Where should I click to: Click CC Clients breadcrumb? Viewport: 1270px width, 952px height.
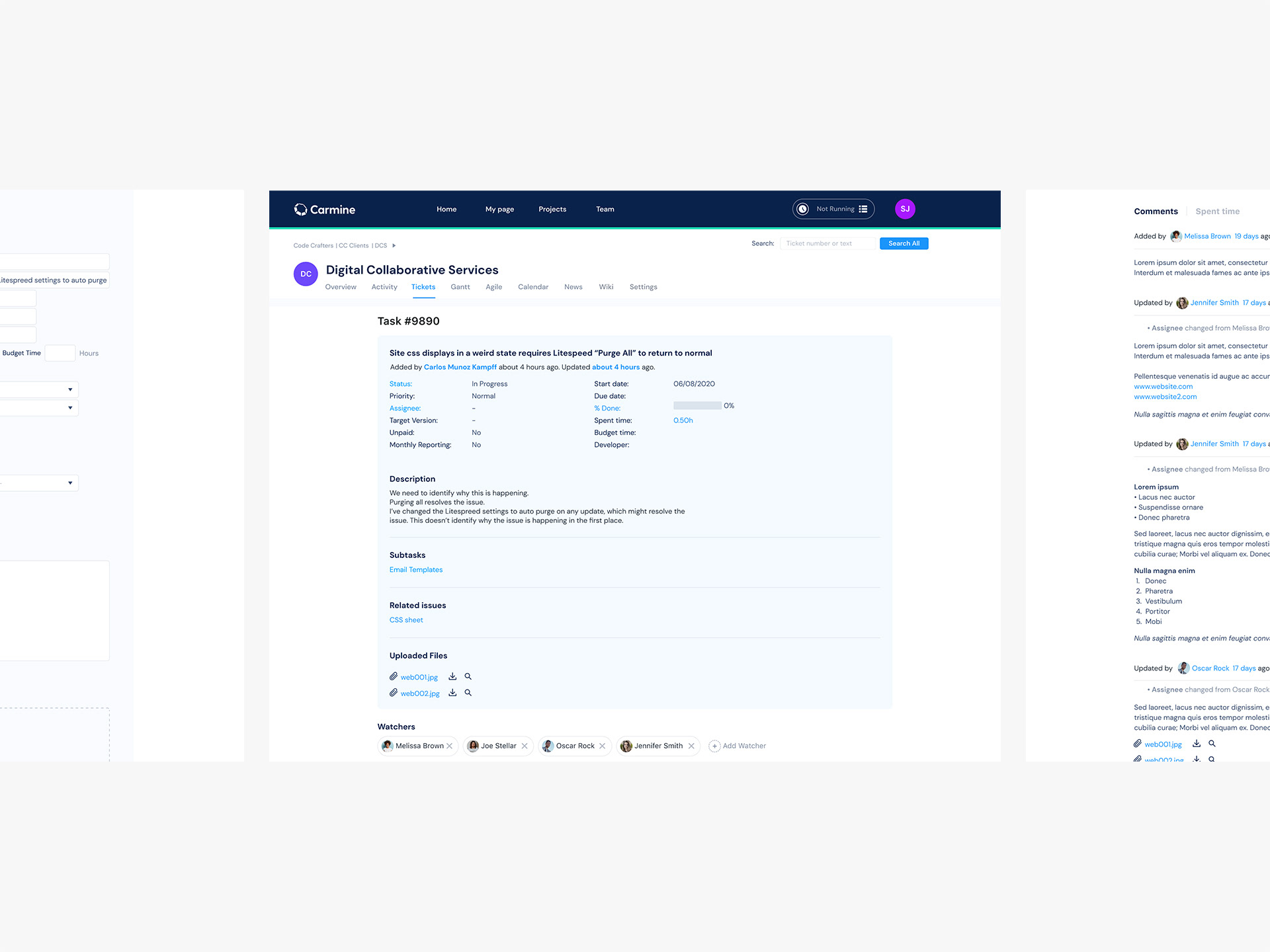pos(354,245)
